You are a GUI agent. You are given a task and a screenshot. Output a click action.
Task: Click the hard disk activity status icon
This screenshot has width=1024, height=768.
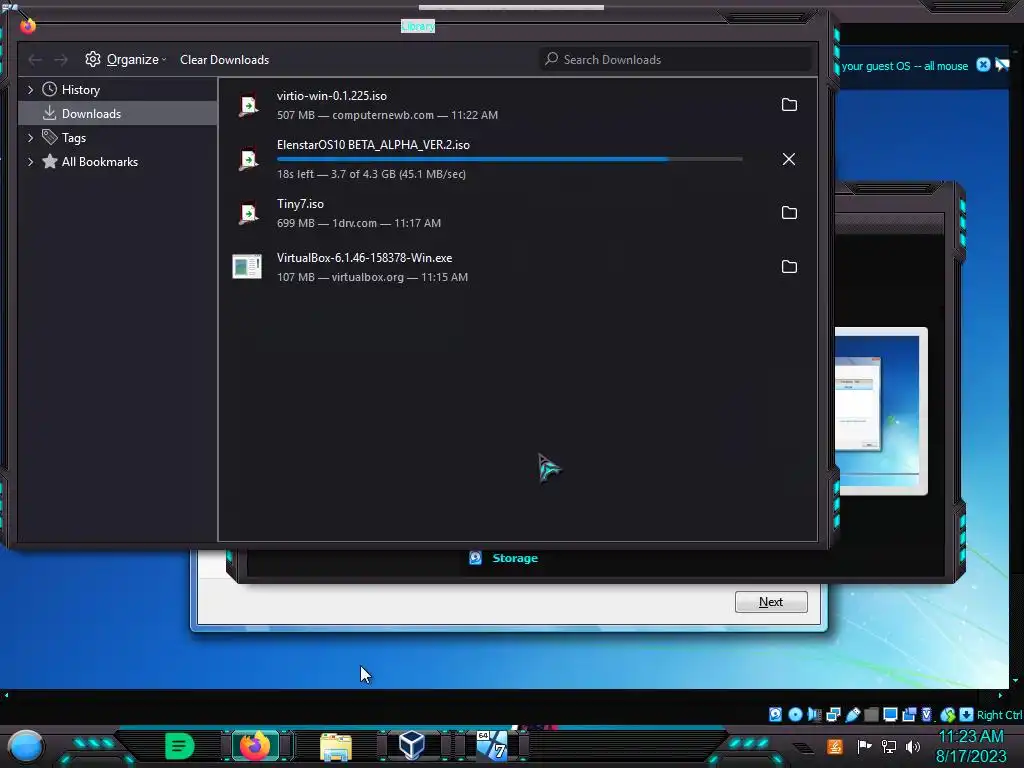click(x=775, y=714)
